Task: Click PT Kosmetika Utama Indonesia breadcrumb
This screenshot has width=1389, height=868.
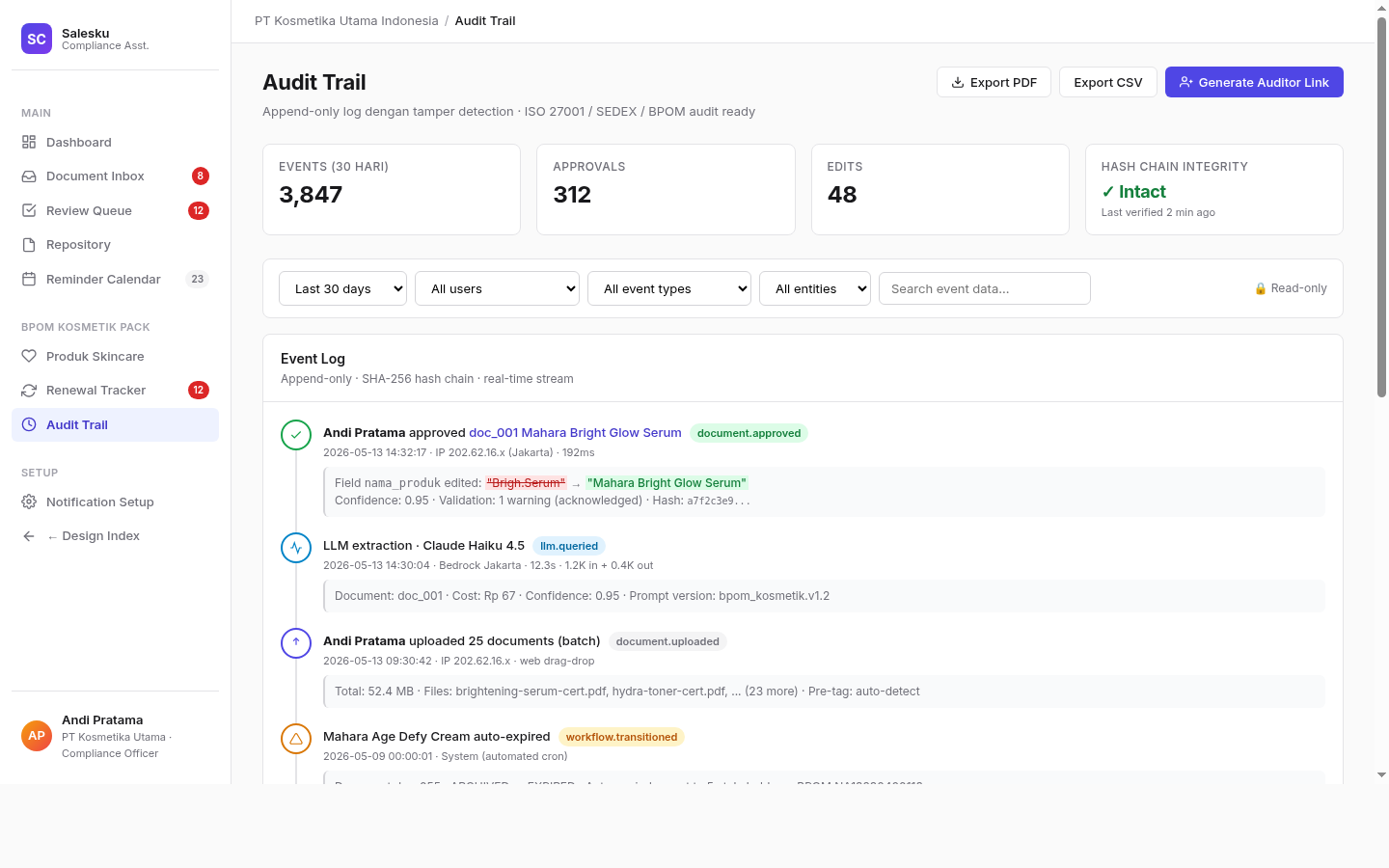Action: 346,20
